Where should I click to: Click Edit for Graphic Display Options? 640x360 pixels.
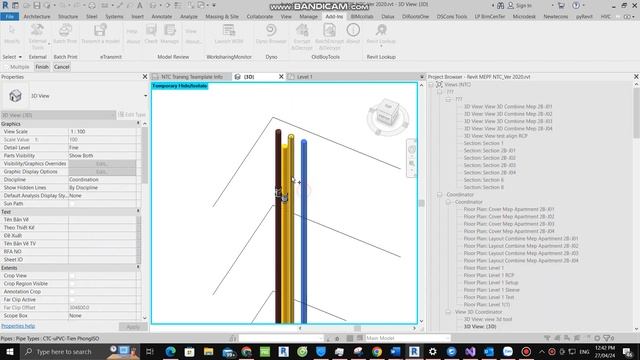[102, 172]
